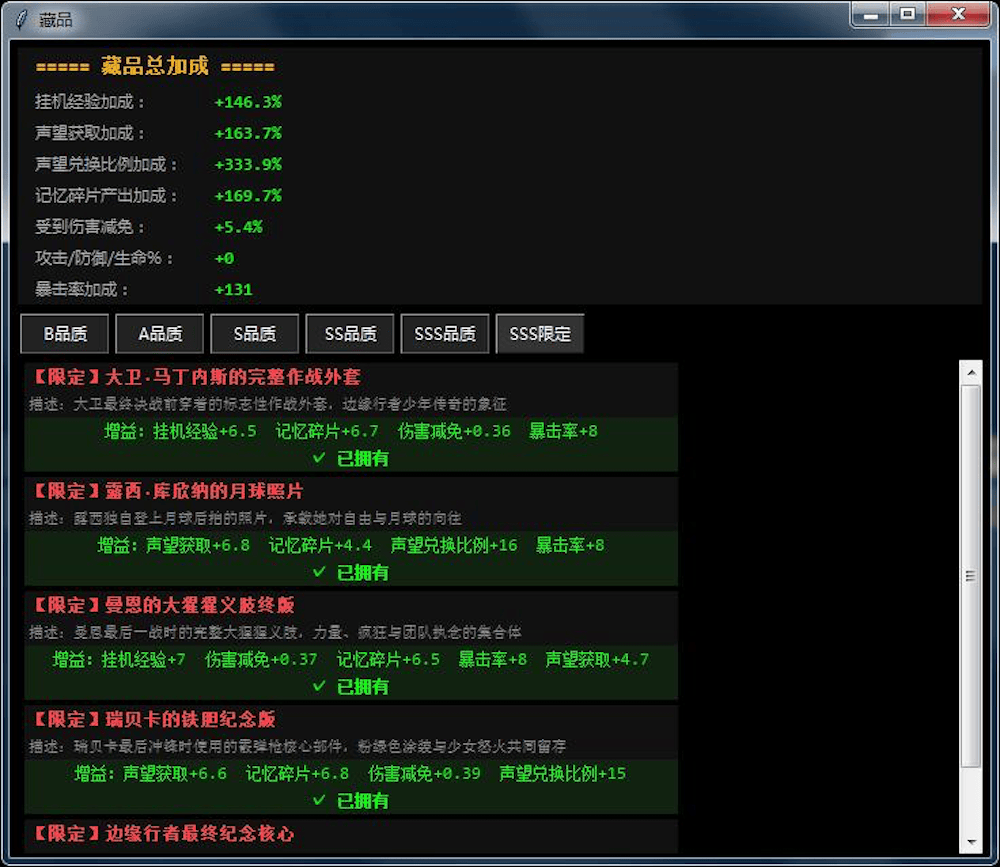
Task: Click the 声望兑换比例加成 label
Action: point(106,165)
